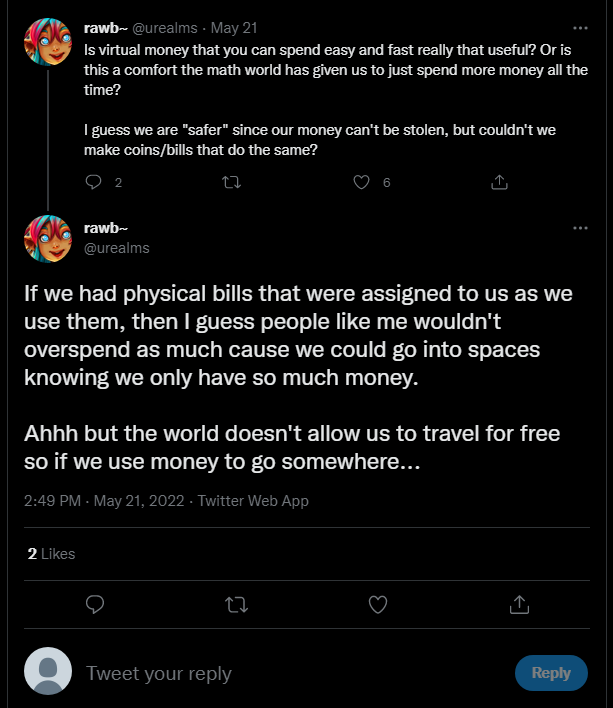This screenshot has height=708, width=613.
Task: Click the Twitter Web App source link
Action: pyautogui.click(x=253, y=501)
